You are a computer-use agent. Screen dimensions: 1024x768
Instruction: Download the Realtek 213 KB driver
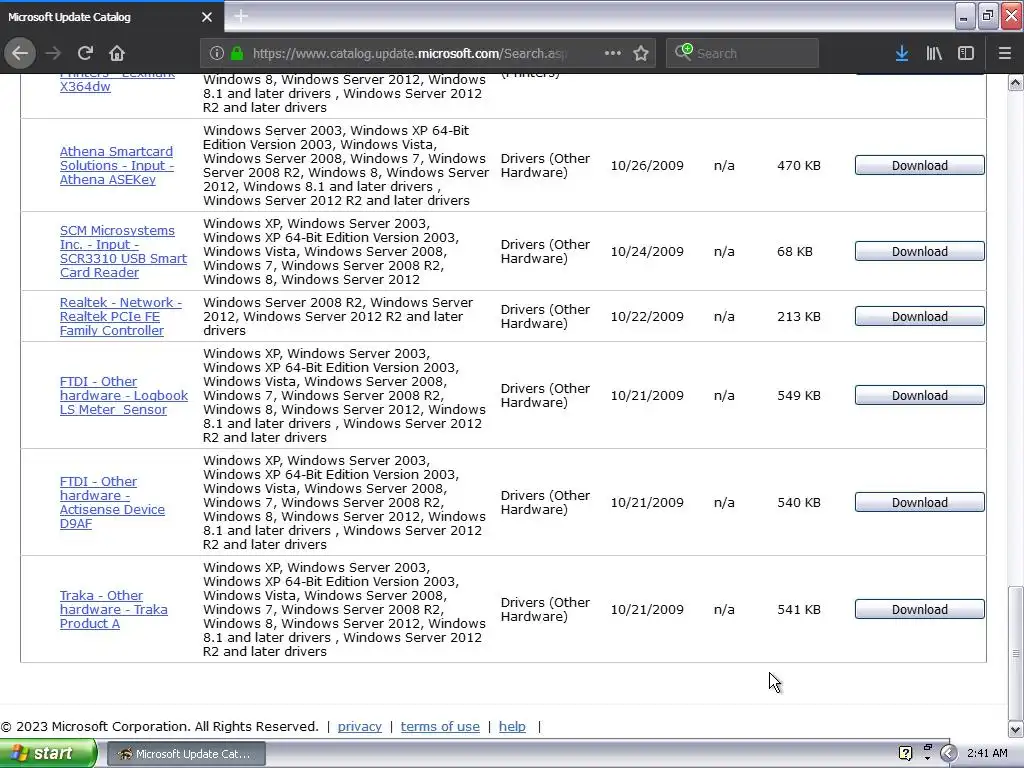[920, 316]
